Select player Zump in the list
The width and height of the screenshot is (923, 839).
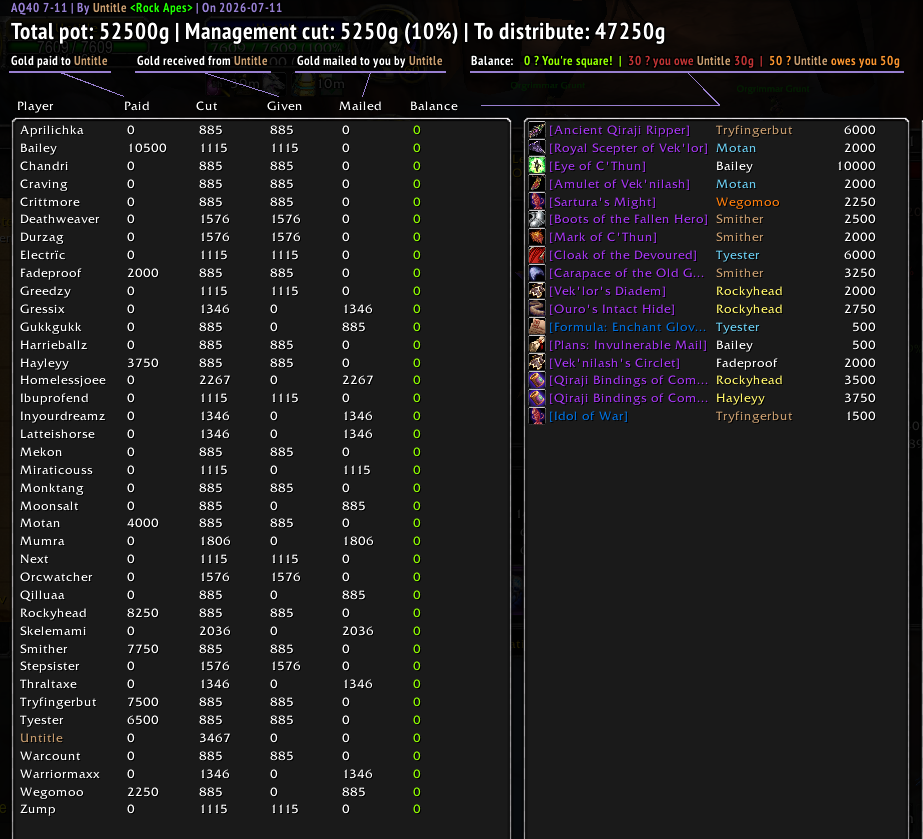coord(38,810)
